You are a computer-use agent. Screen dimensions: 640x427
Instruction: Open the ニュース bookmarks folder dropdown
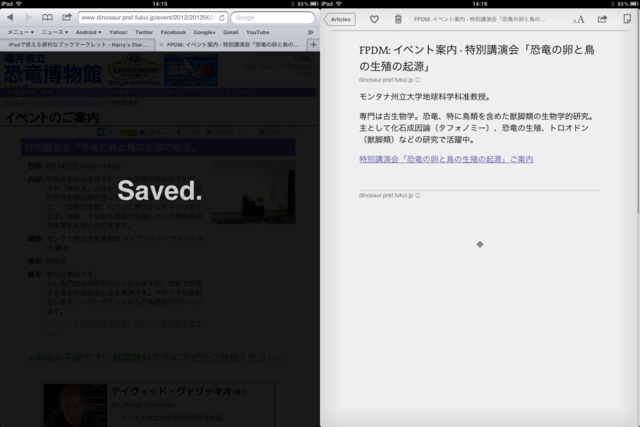(55, 32)
